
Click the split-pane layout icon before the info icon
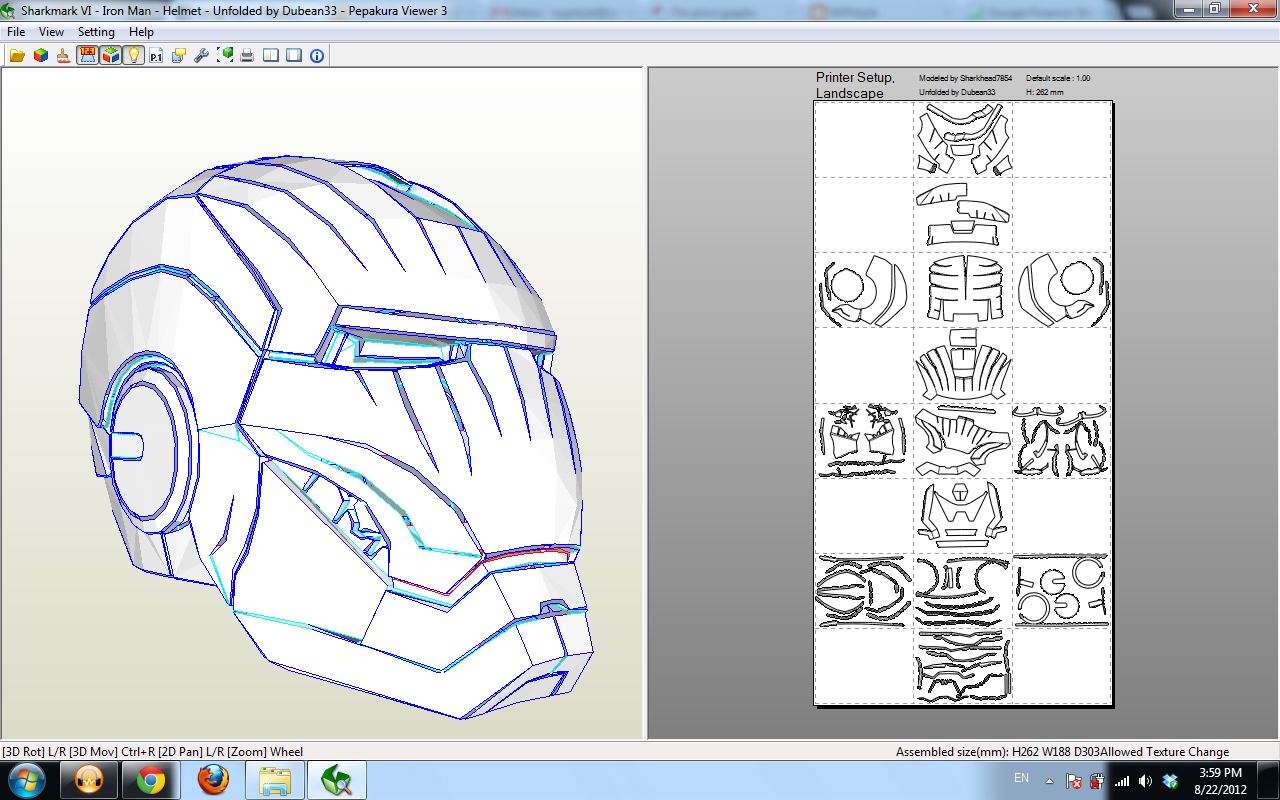294,56
